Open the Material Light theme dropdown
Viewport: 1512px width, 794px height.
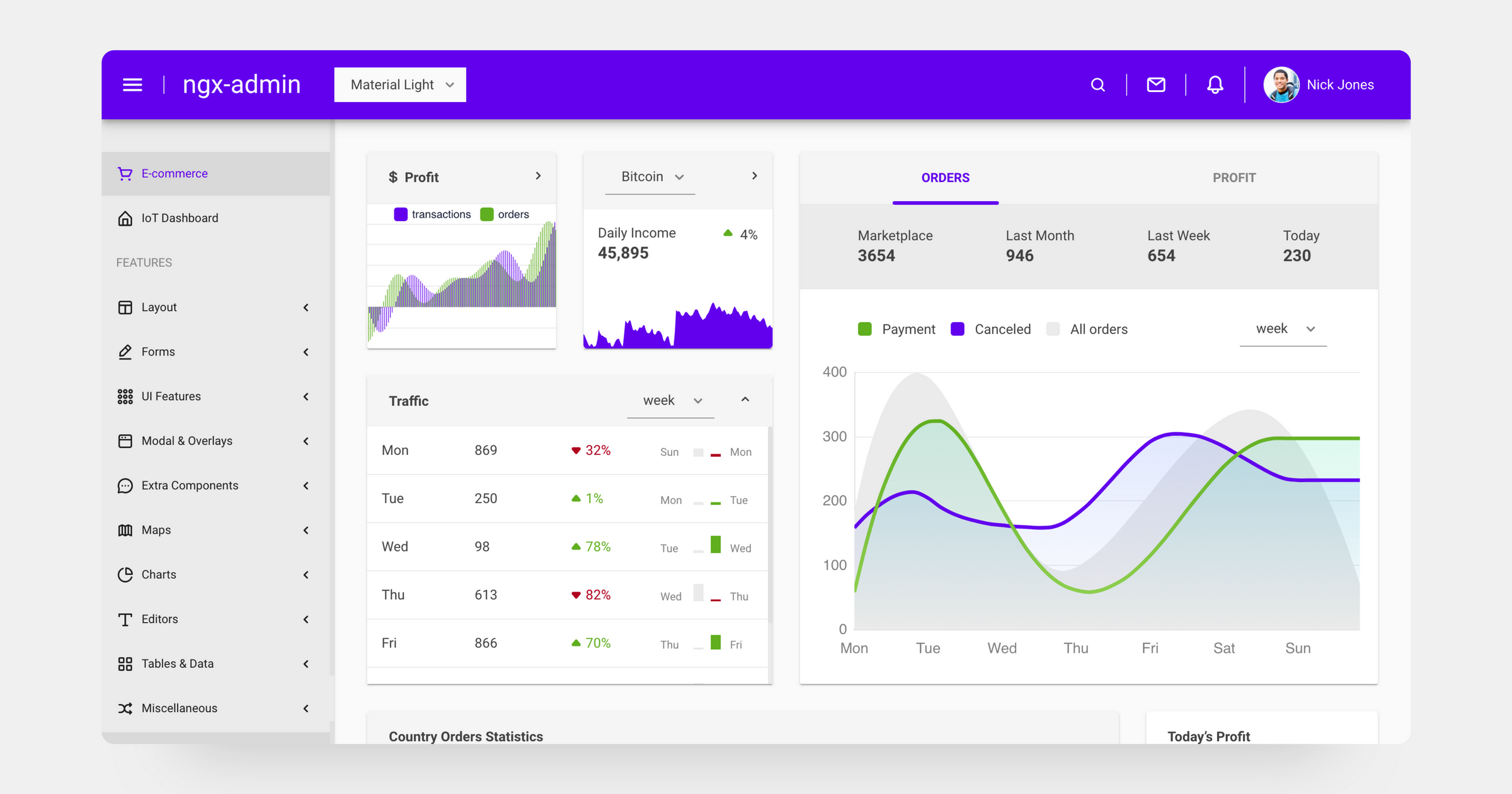[x=400, y=84]
